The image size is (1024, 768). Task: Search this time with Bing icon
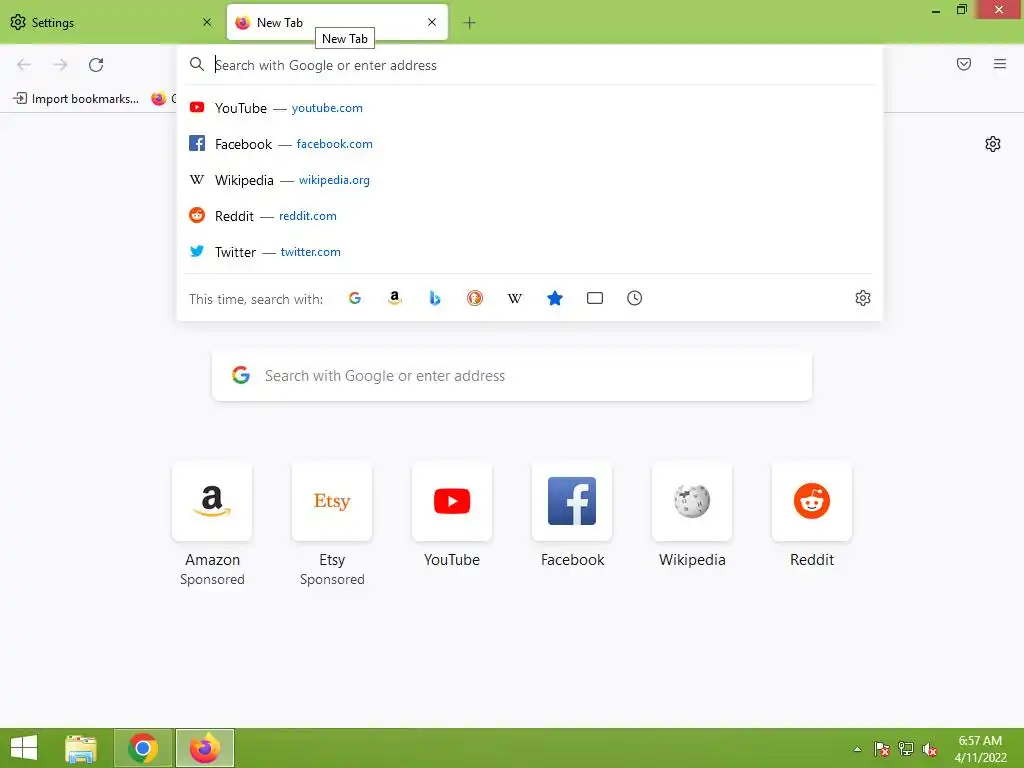pyautogui.click(x=435, y=298)
